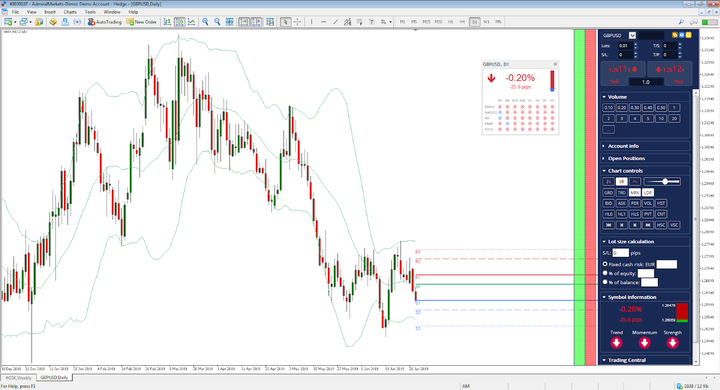The width and height of the screenshot is (720, 390).
Task: Select Fixed cash risk radio button
Action: (x=605, y=264)
